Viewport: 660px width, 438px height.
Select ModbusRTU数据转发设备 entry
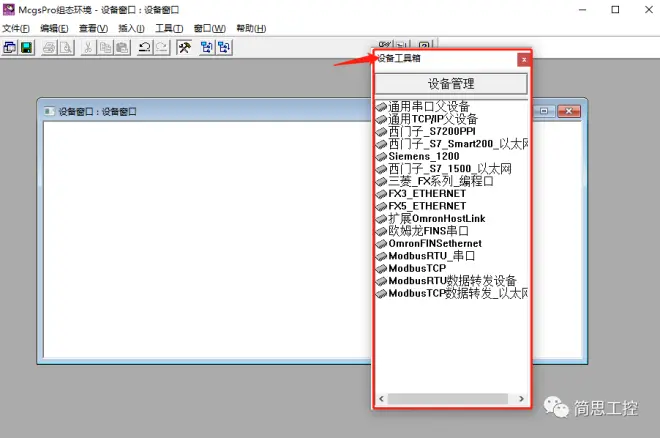(446, 281)
